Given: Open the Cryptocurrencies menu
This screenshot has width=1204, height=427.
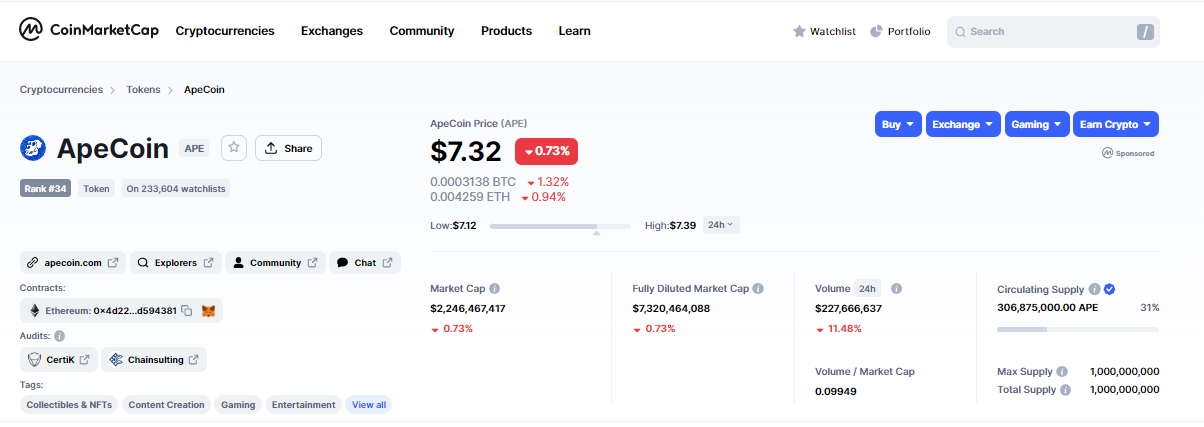Looking at the screenshot, I should [225, 31].
